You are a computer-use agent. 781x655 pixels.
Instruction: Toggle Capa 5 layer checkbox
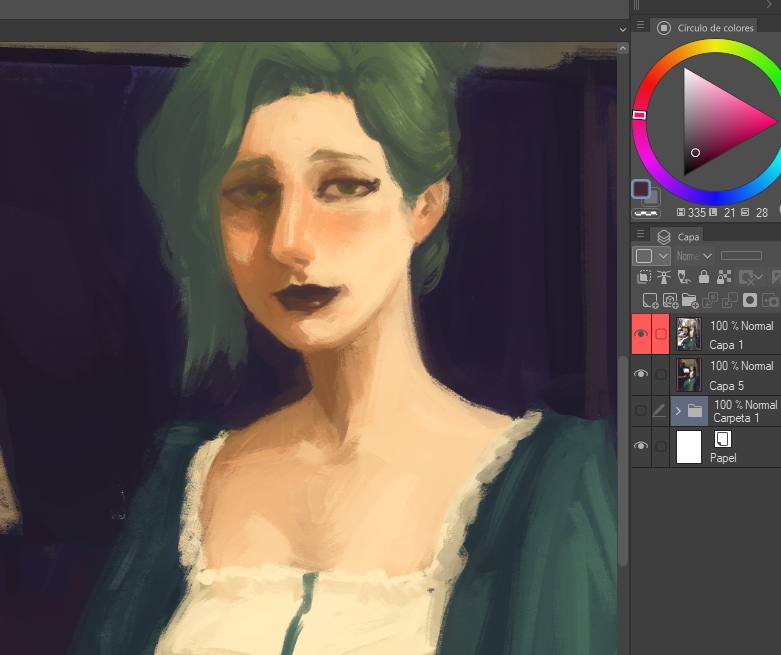(x=660, y=374)
